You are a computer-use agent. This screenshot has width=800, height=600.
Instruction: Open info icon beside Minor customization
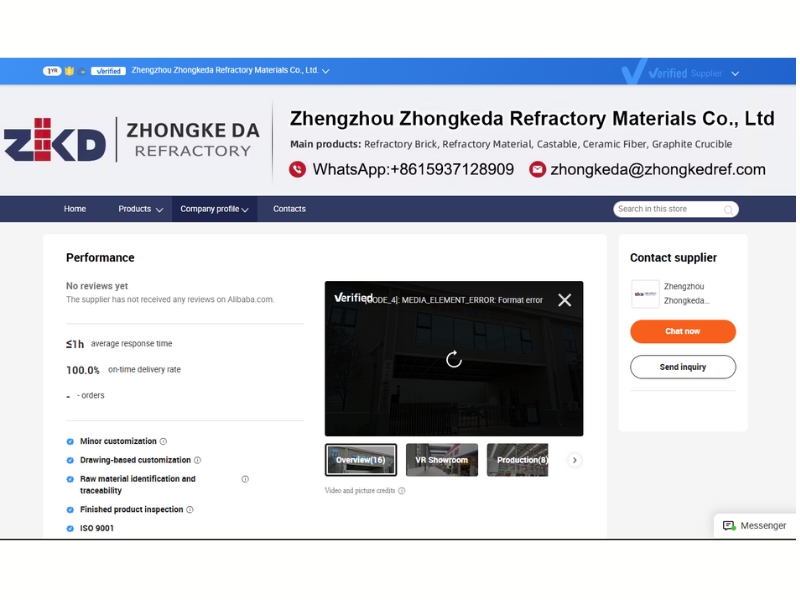coord(163,441)
